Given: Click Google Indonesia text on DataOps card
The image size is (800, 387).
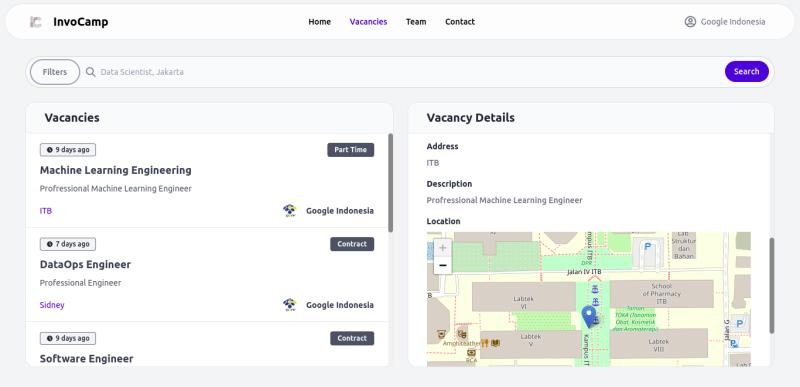Looking at the screenshot, I should [x=340, y=305].
